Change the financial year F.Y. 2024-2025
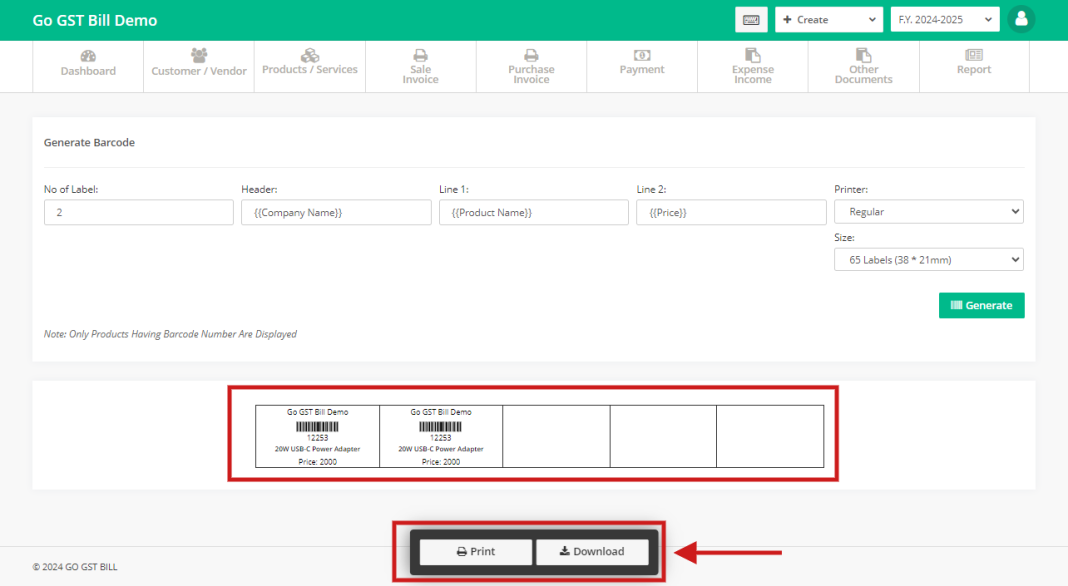1068x586 pixels. click(944, 19)
